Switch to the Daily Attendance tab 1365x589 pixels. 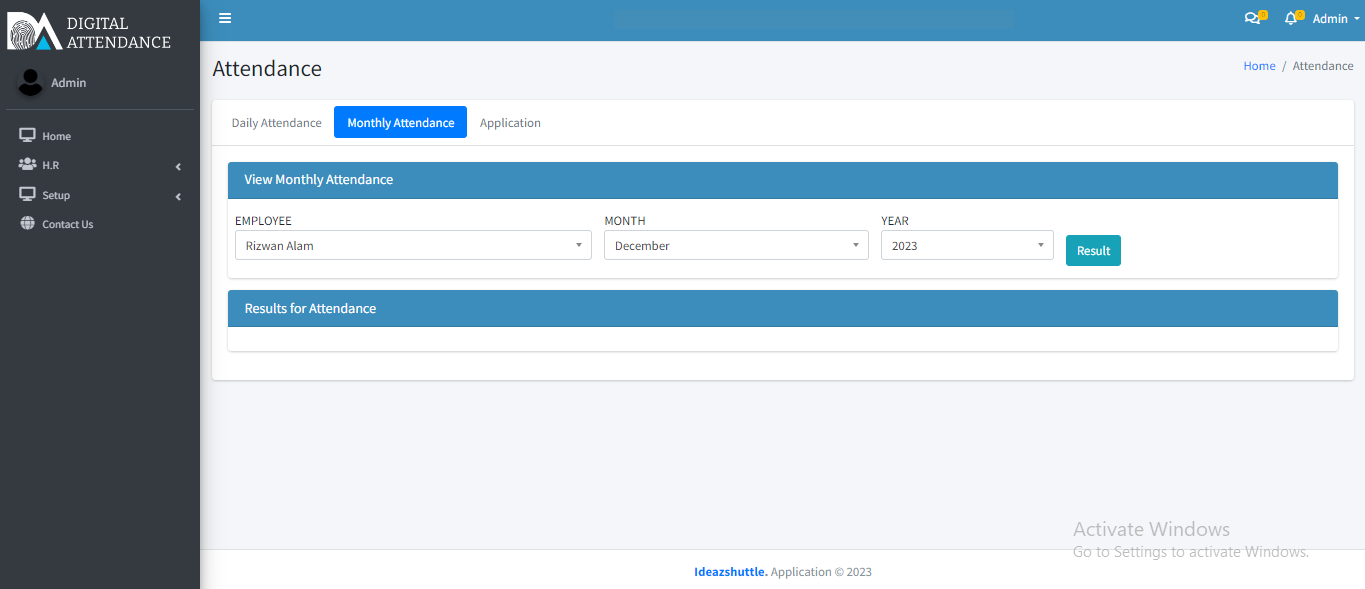[276, 123]
